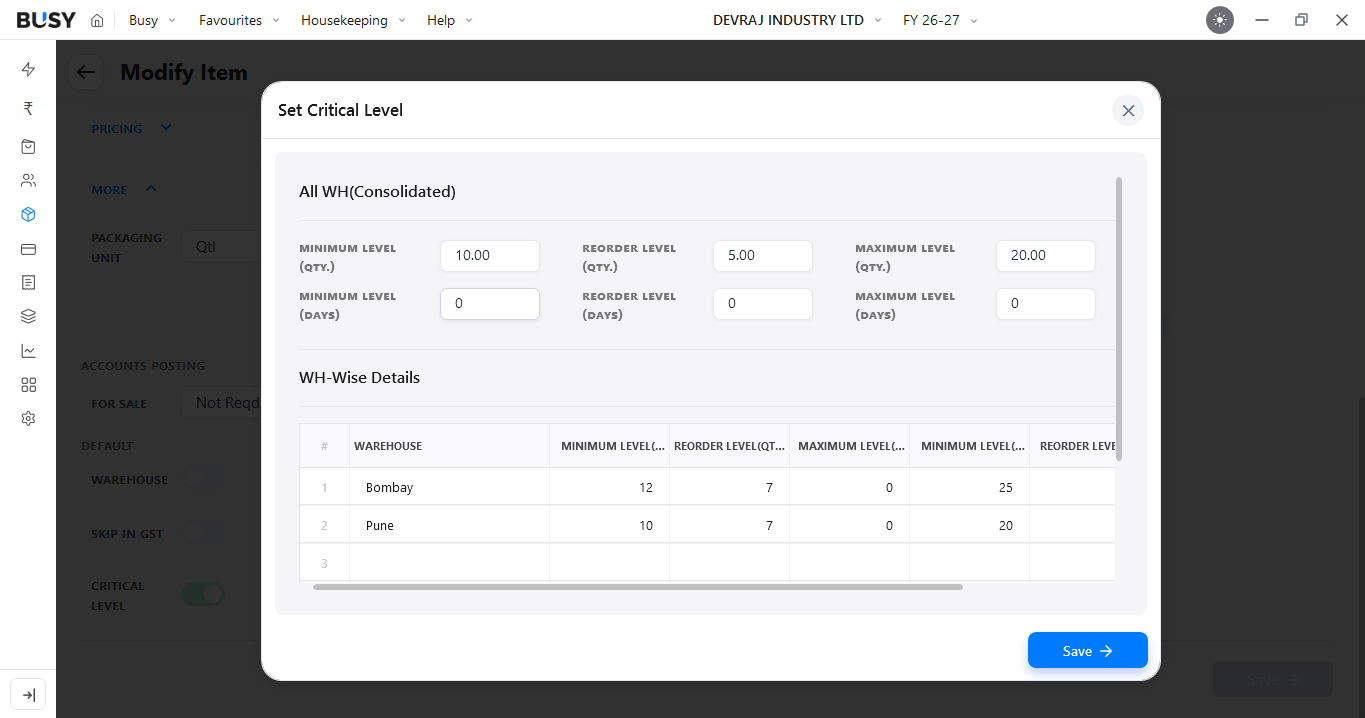Open the shopping bag sidebar icon
1365x718 pixels.
point(28,146)
